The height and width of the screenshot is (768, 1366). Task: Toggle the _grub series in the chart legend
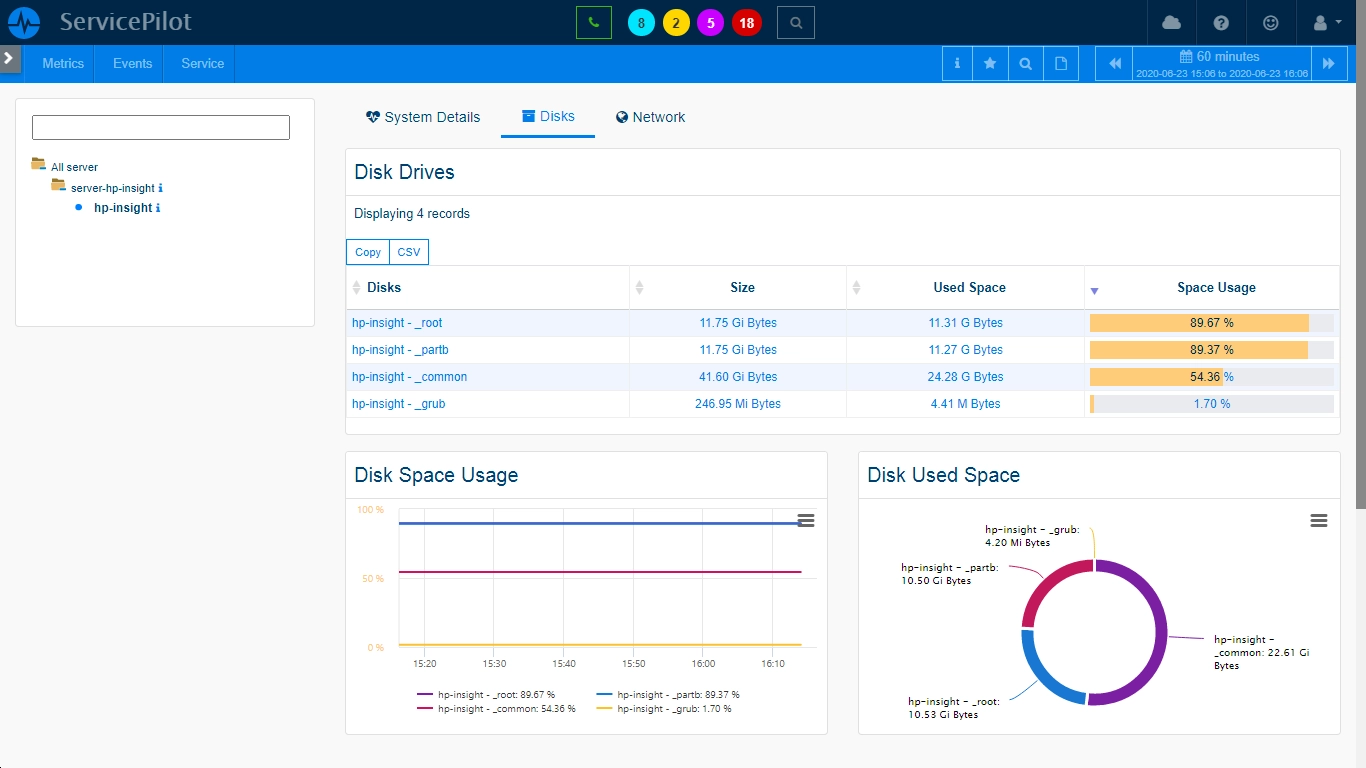tap(663, 709)
